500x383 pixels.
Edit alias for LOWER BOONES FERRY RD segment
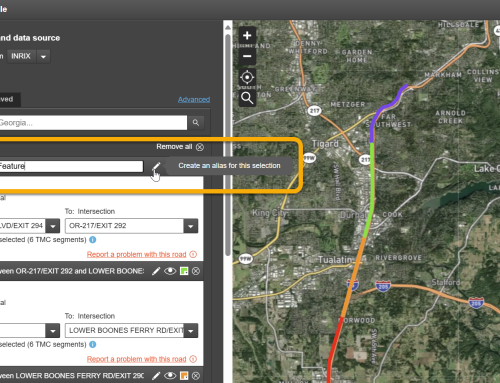[156, 376]
